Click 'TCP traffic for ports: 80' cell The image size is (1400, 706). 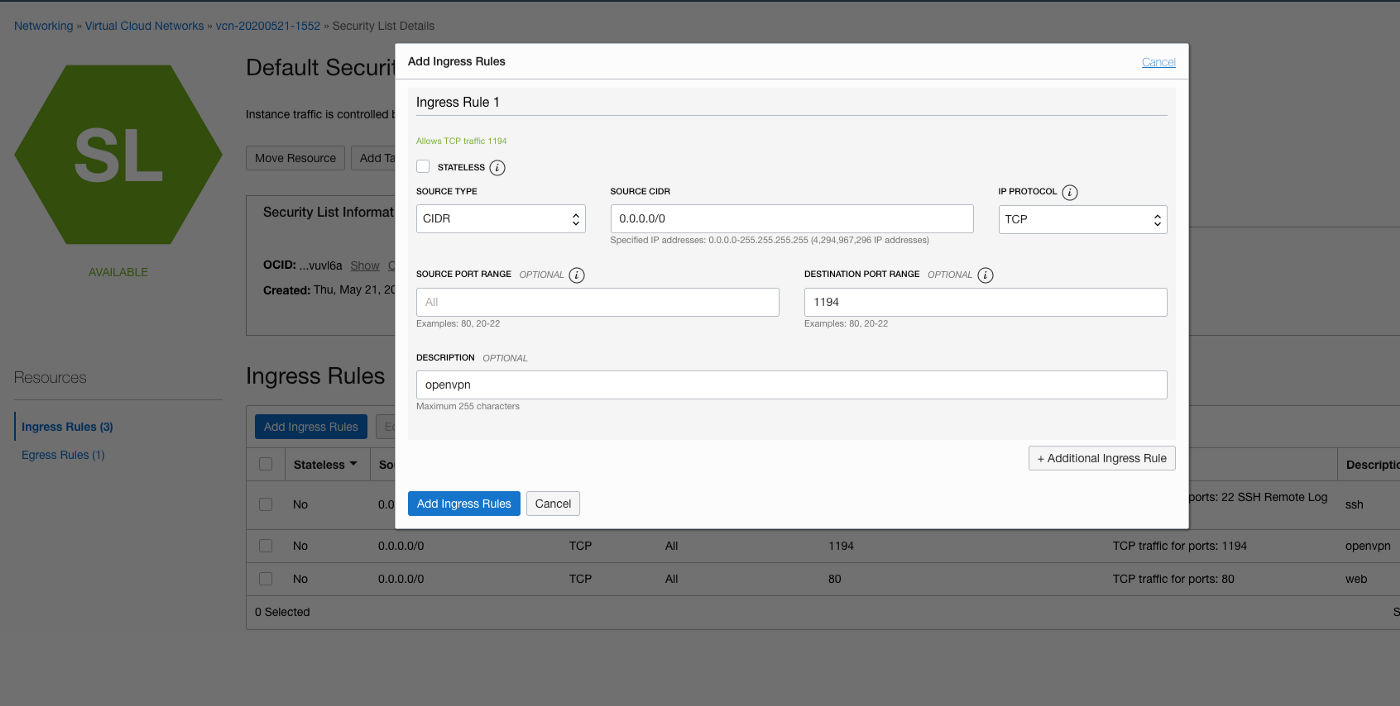[1173, 579]
